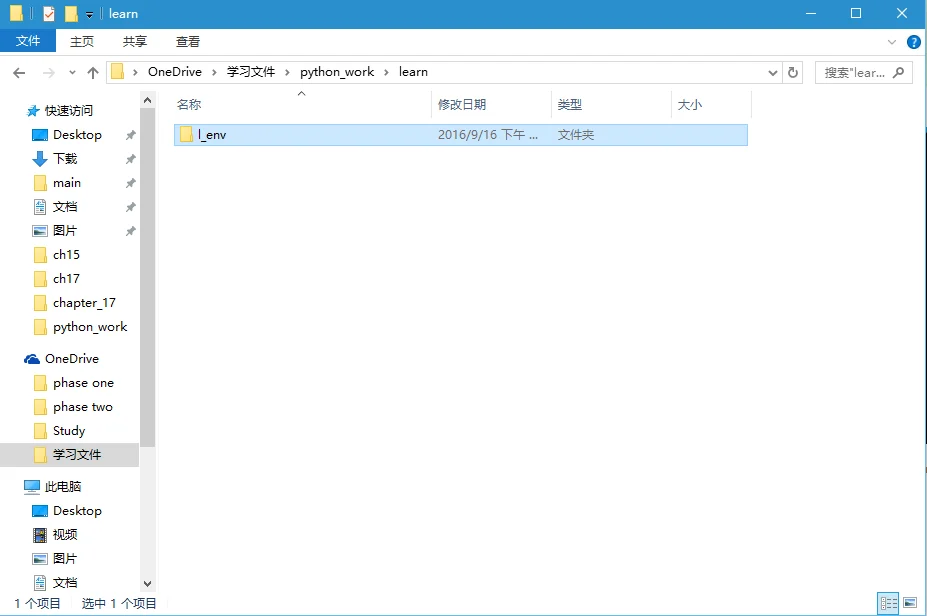Go forward with the right arrow
The image size is (927, 616).
(x=49, y=73)
